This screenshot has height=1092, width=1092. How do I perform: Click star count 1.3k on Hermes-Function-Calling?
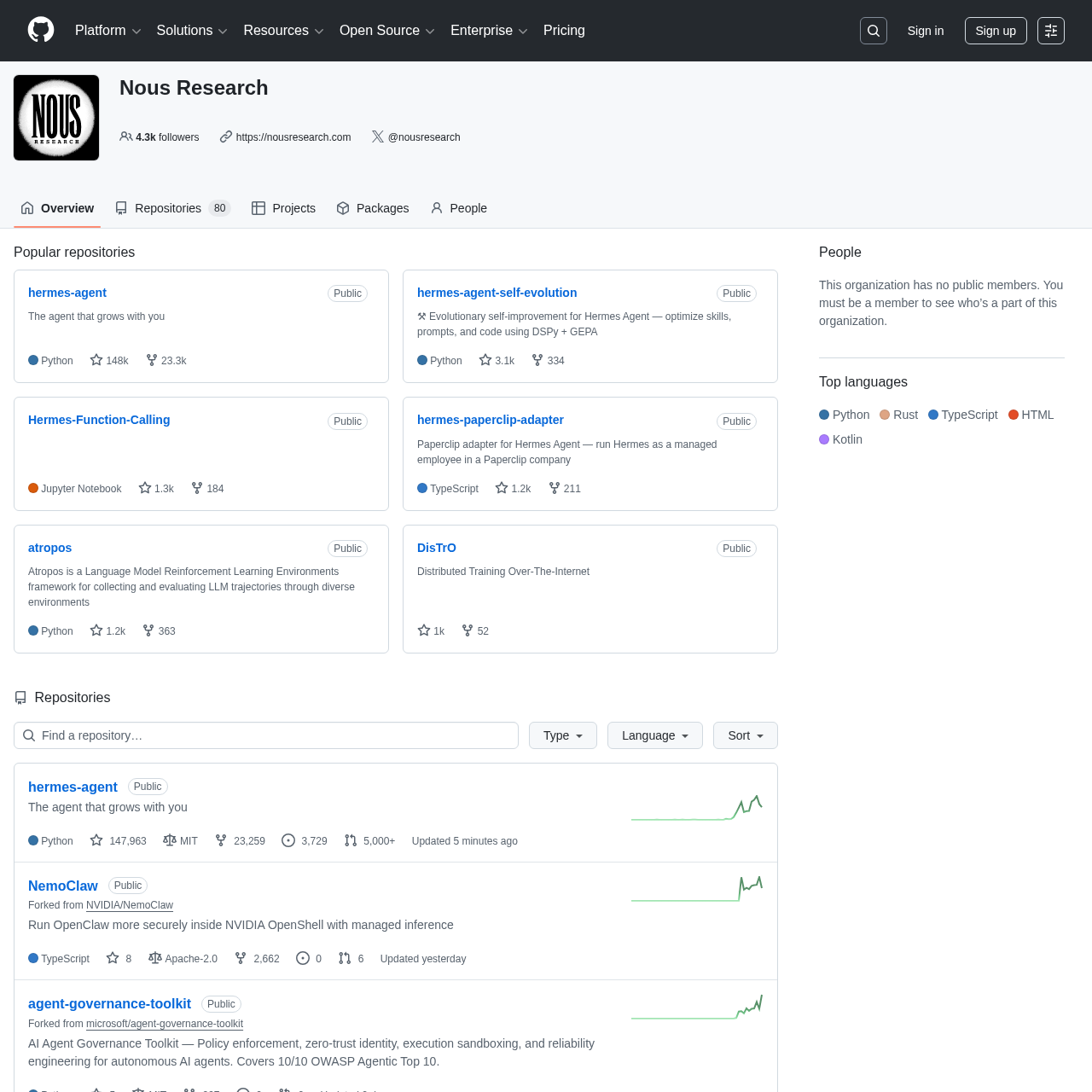[x=156, y=488]
